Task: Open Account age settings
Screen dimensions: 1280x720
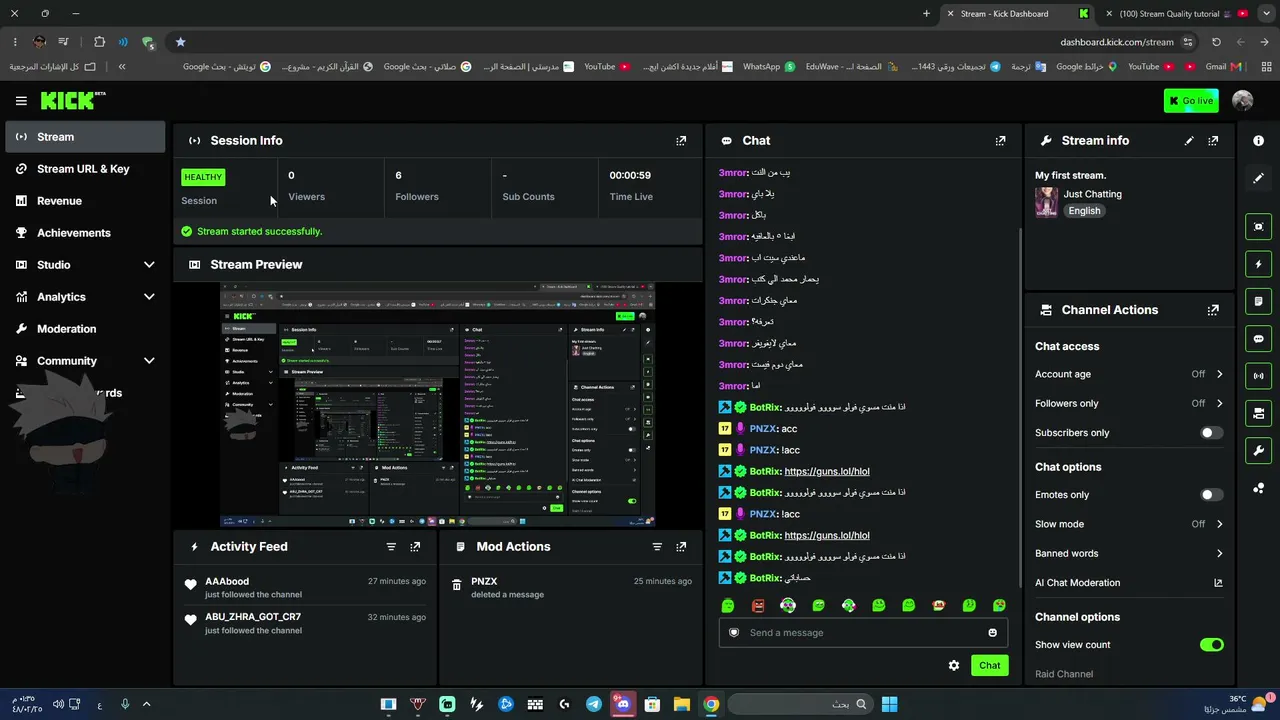Action: coord(1129,374)
